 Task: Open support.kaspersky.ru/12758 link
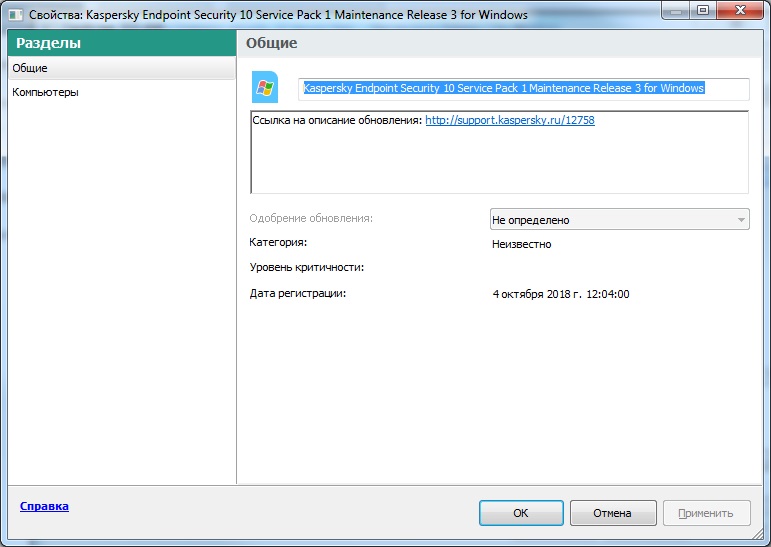tap(510, 120)
